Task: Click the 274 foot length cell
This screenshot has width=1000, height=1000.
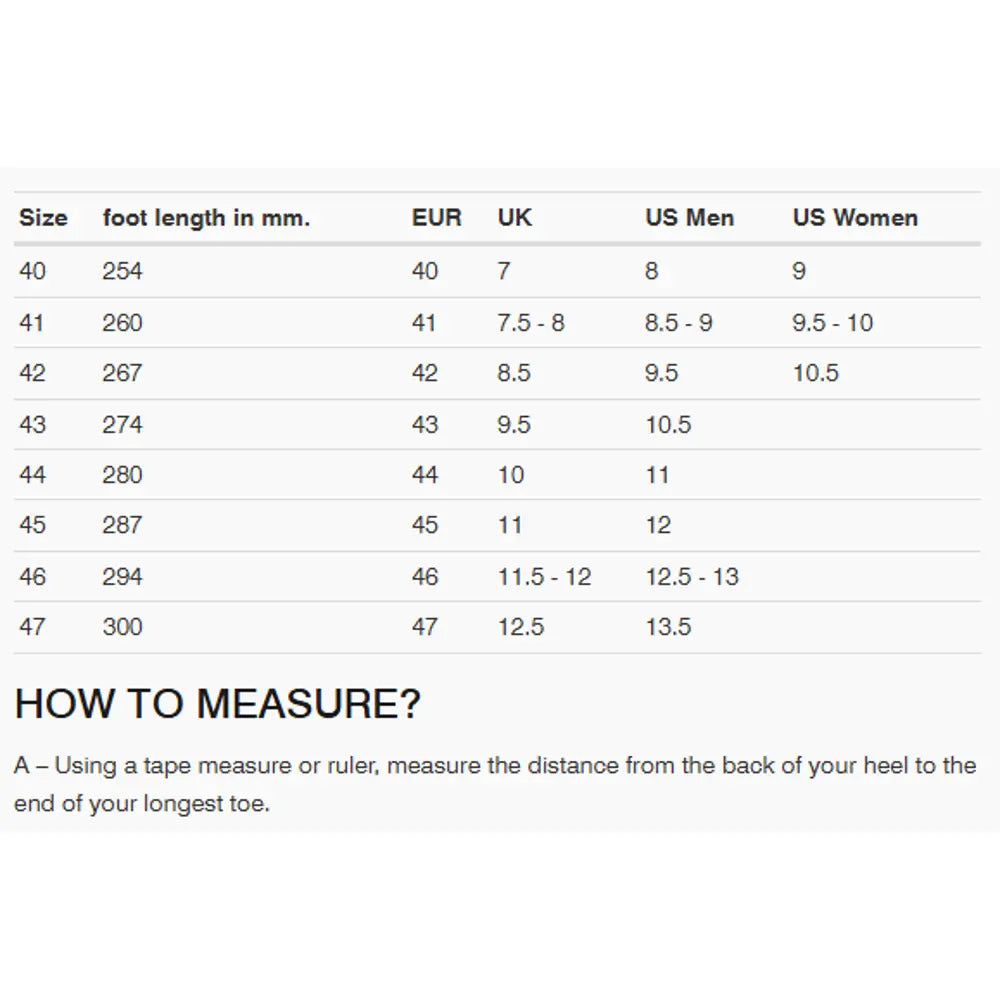Action: (x=122, y=425)
